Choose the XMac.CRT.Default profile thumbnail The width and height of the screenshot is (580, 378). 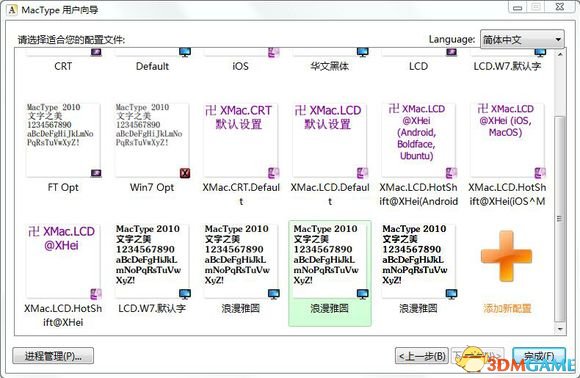[241, 141]
